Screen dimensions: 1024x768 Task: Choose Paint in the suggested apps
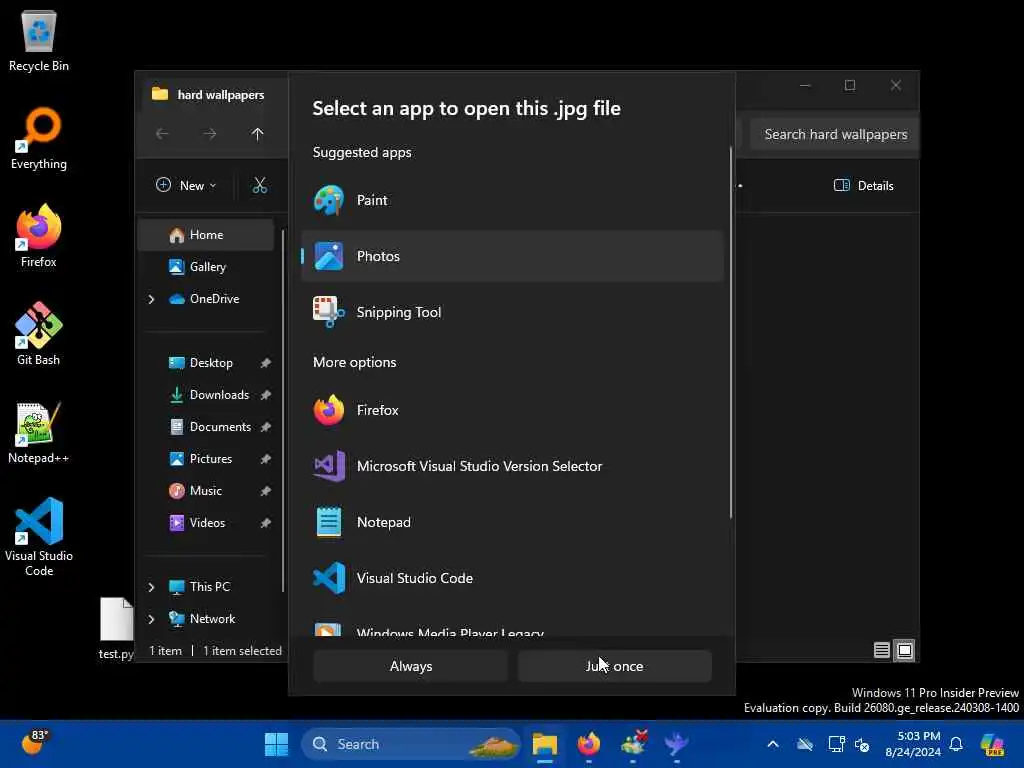click(x=512, y=200)
